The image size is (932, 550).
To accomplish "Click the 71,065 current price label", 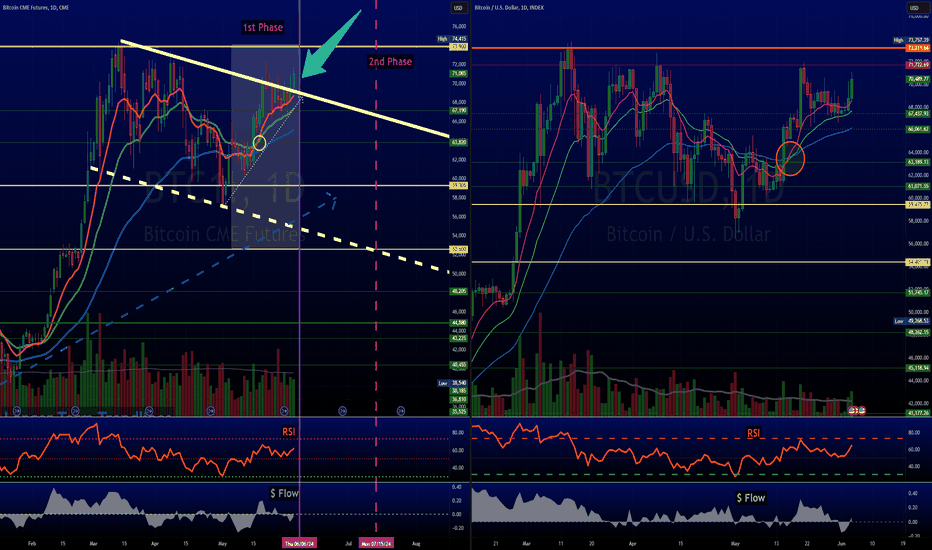I will tap(459, 74).
